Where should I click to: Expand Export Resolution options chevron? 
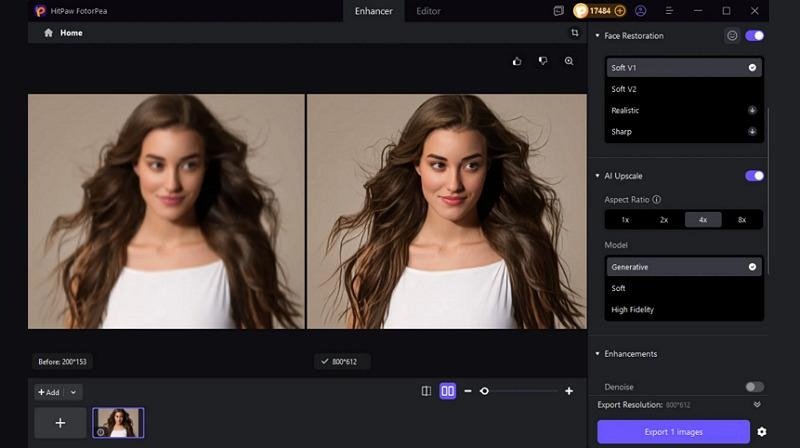coord(757,405)
